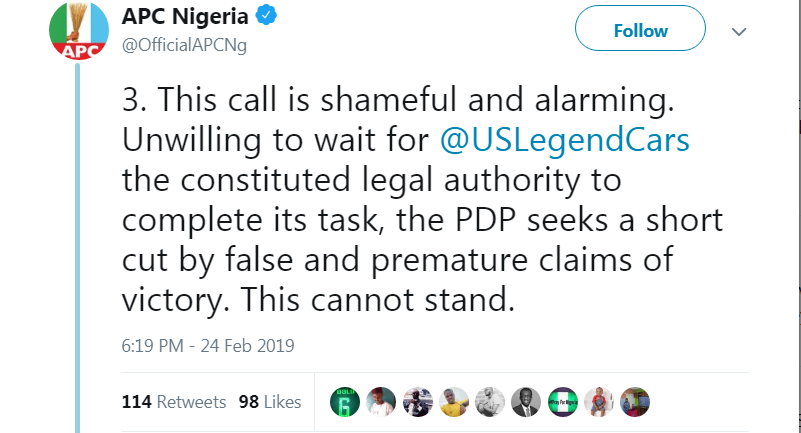Follow the APC Nigeria account
The height and width of the screenshot is (433, 801).
click(640, 31)
